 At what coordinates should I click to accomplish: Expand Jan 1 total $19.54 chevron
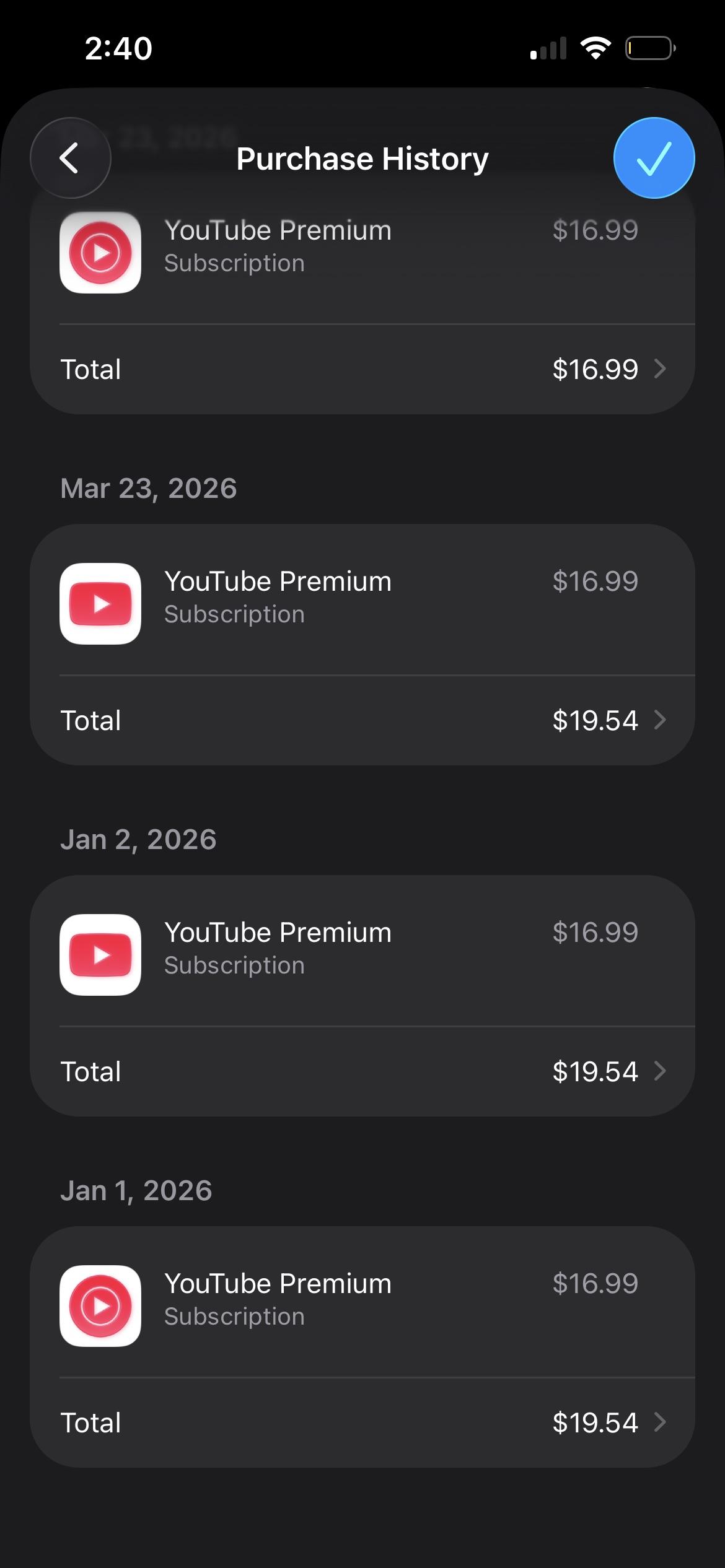pos(660,1422)
